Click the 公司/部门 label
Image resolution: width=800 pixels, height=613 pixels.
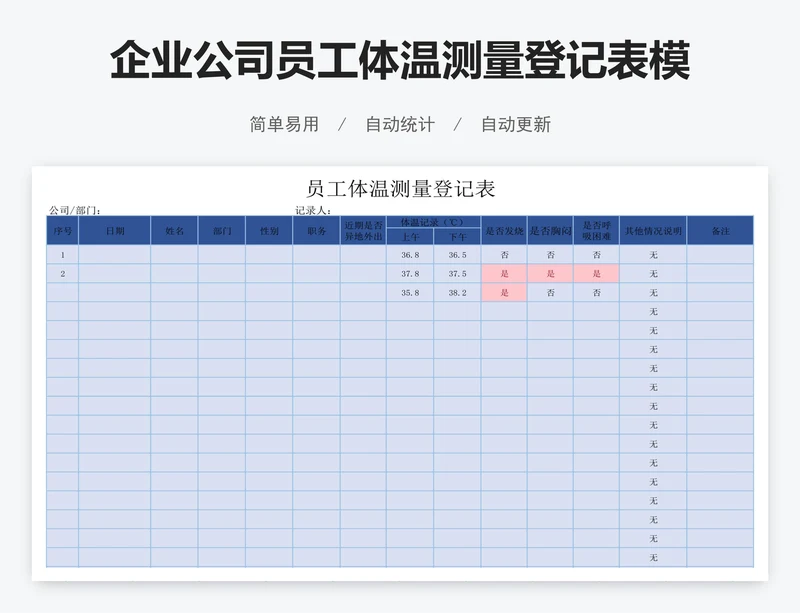click(x=74, y=210)
